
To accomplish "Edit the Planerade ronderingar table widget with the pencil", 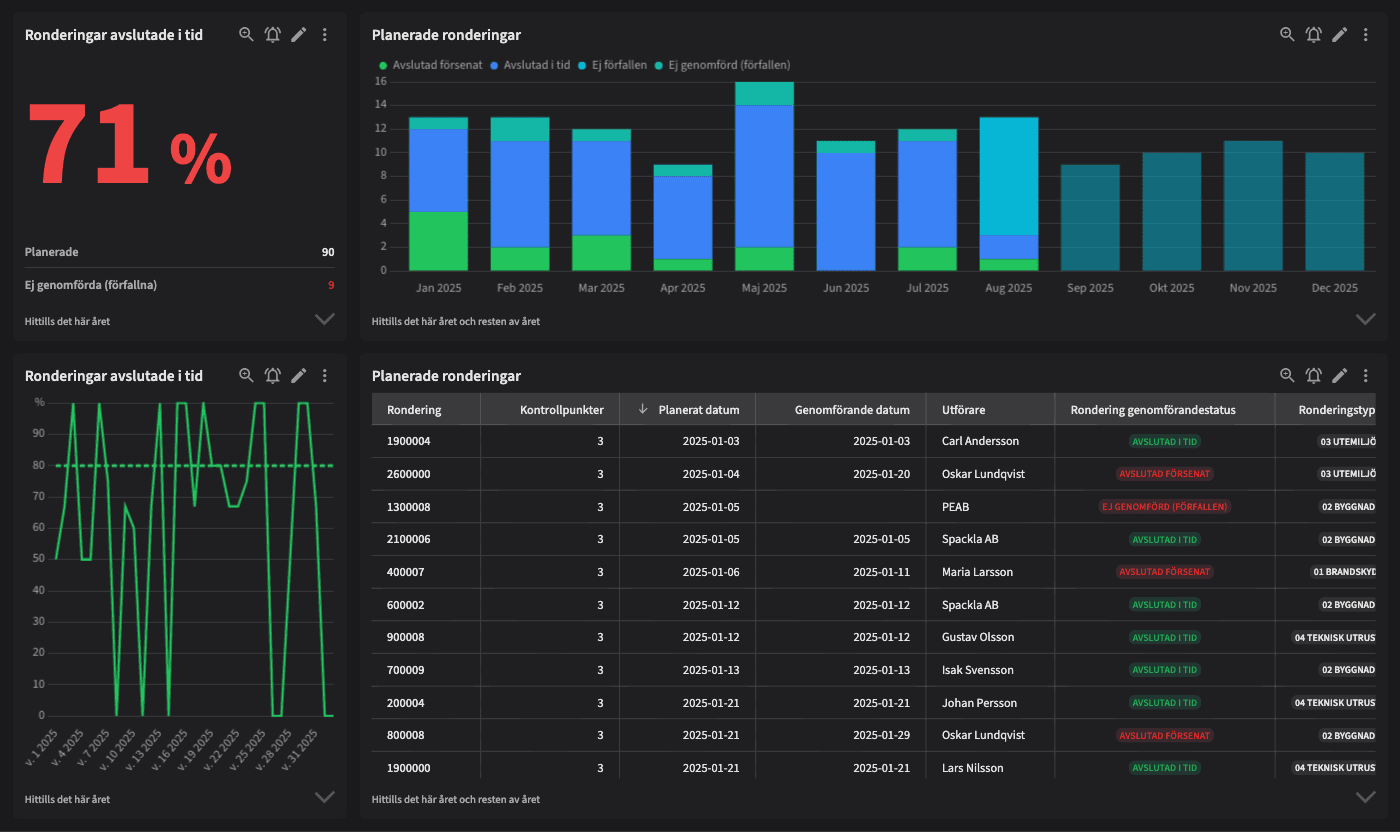I will coord(1339,376).
